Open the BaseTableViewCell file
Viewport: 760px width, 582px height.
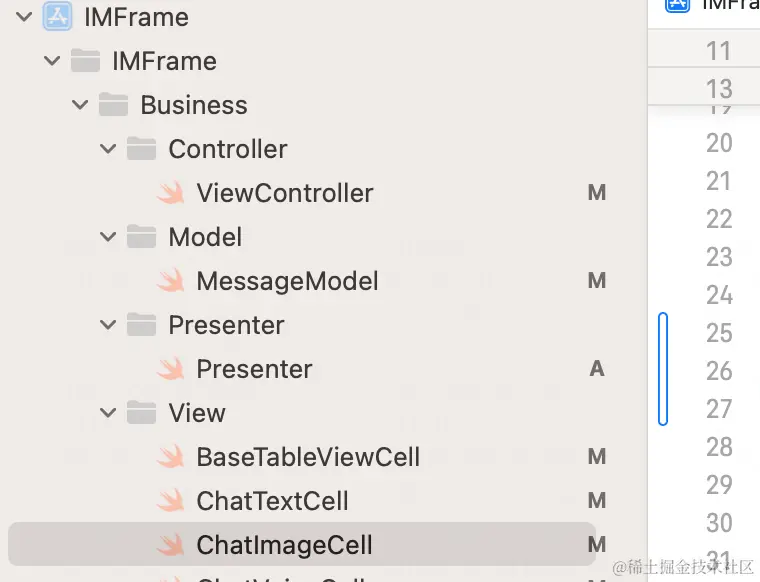(x=308, y=457)
